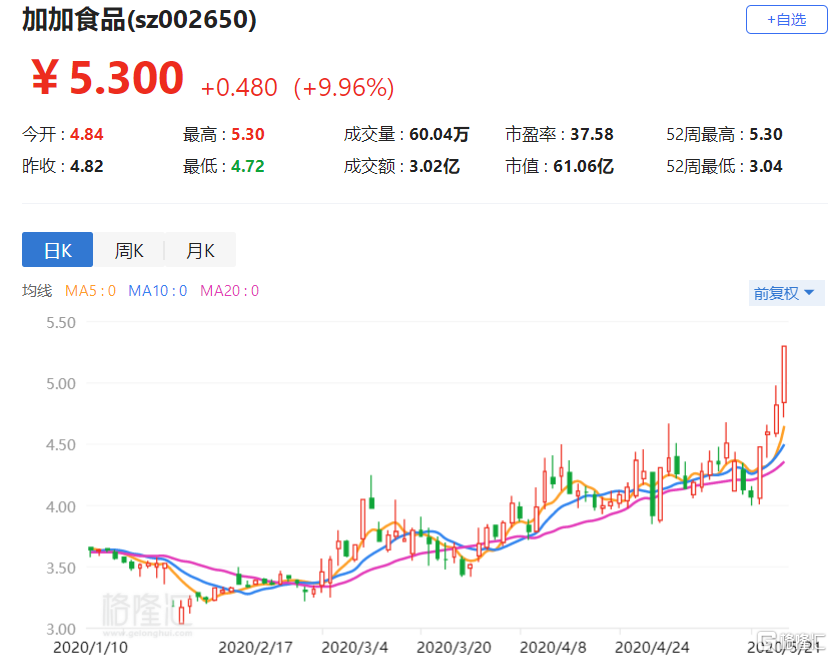Click the 2020/2/17 date axis label
832x658 pixels.
click(255, 647)
